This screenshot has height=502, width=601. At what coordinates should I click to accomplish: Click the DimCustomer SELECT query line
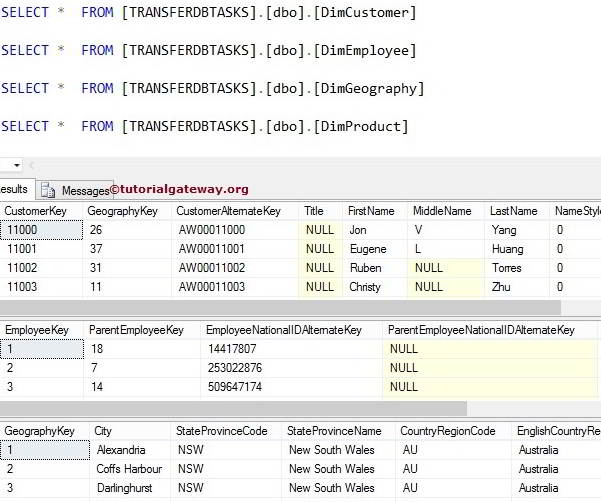[209, 13]
